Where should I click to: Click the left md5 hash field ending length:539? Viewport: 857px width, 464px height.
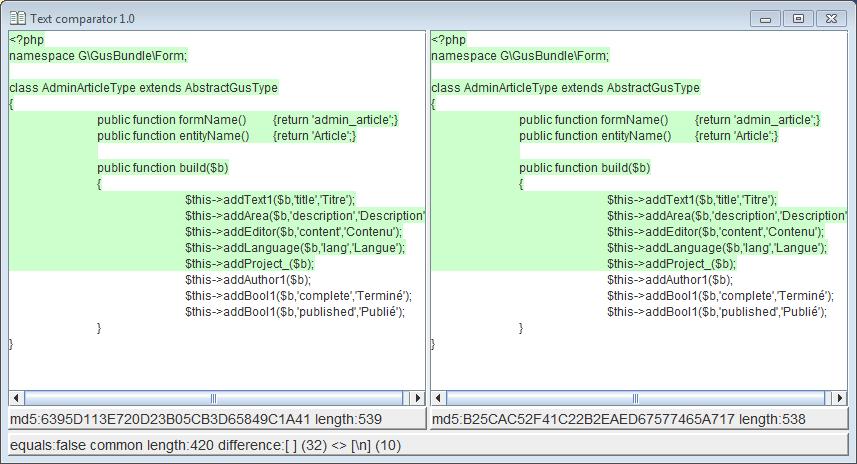[x=217, y=419]
